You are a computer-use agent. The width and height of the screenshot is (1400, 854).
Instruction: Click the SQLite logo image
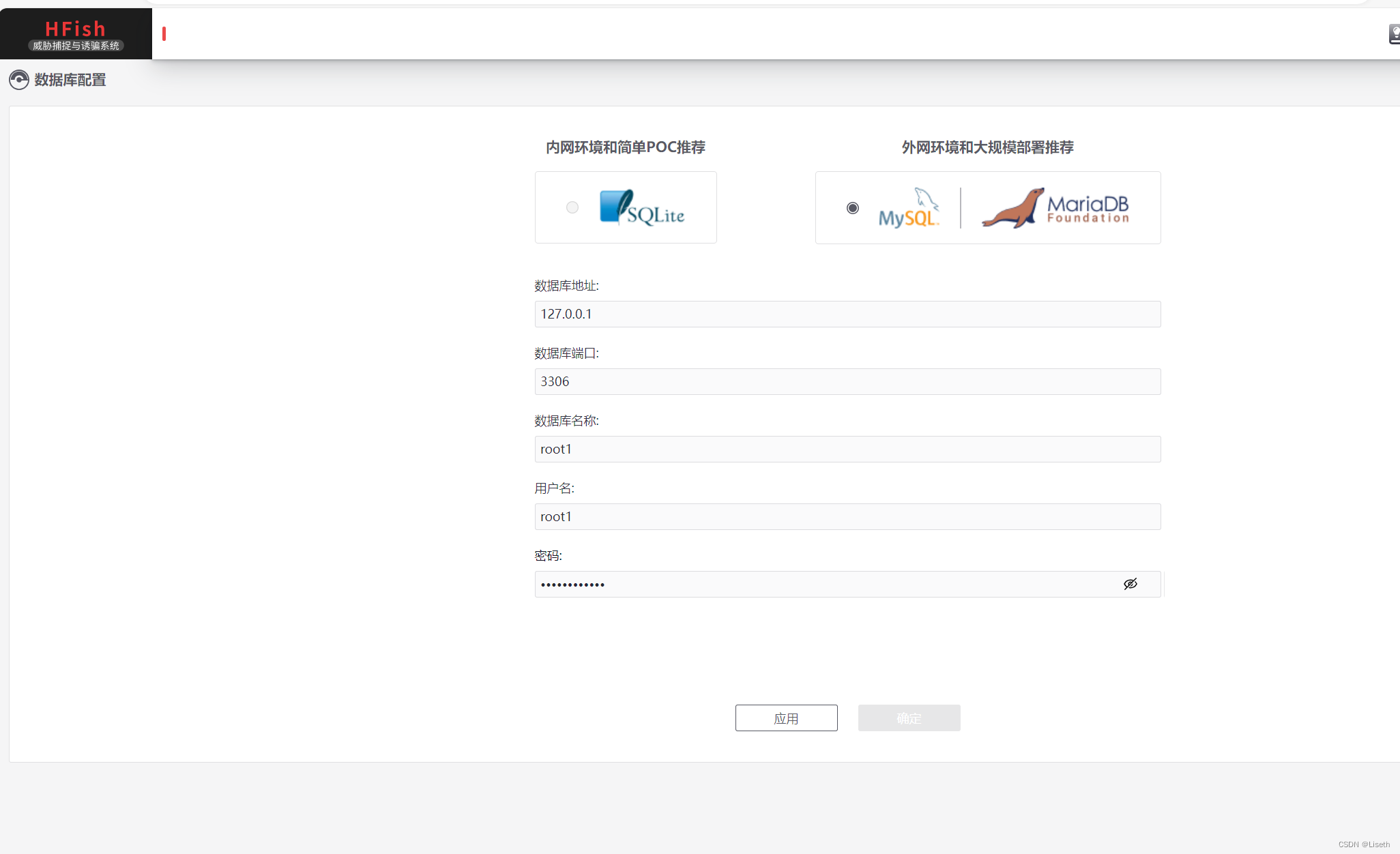[x=642, y=207]
